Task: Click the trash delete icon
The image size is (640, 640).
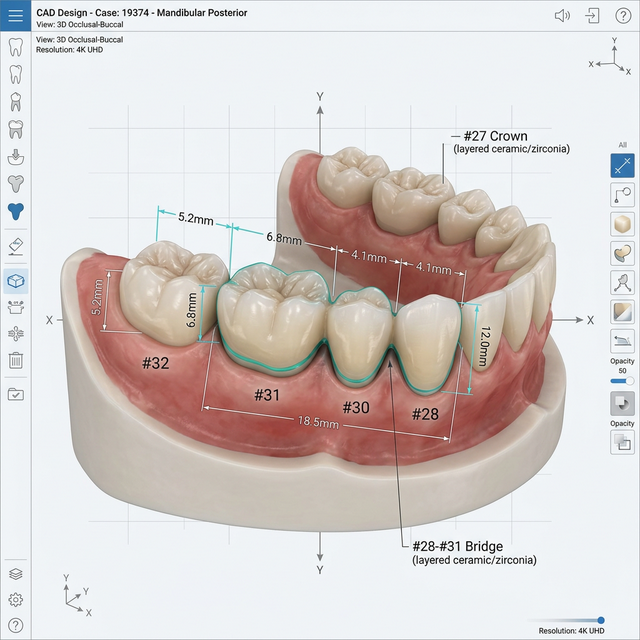Action: tap(16, 360)
